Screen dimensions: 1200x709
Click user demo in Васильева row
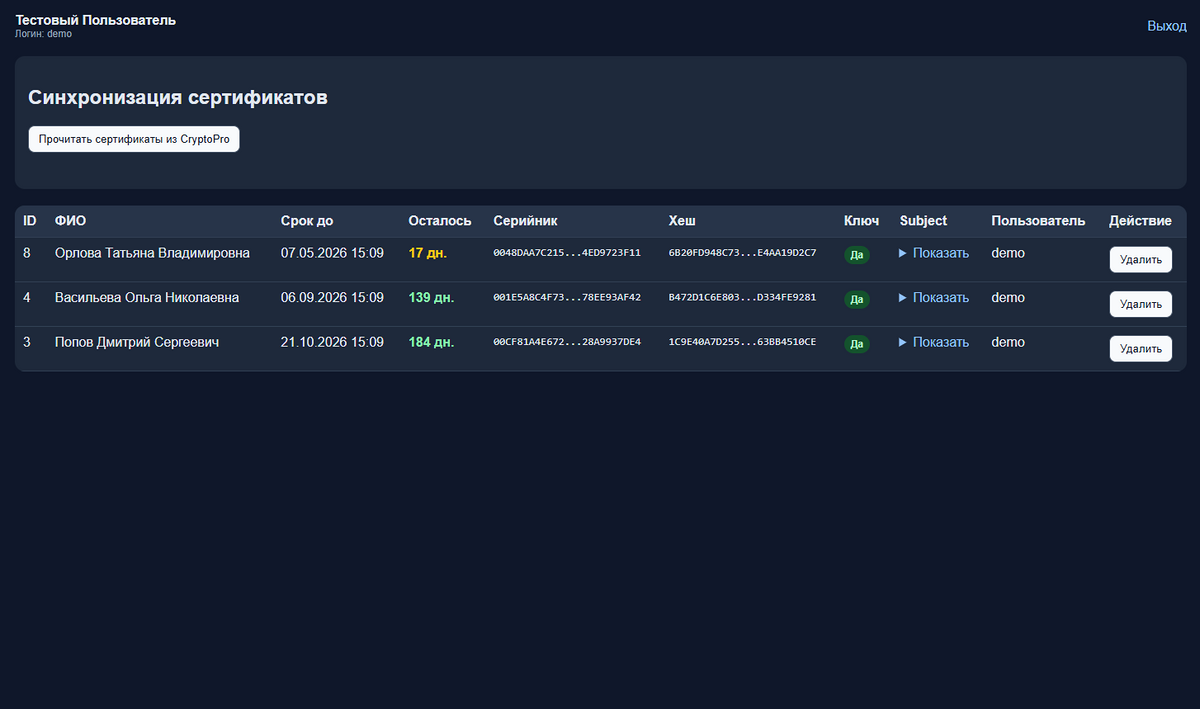pyautogui.click(x=1008, y=297)
